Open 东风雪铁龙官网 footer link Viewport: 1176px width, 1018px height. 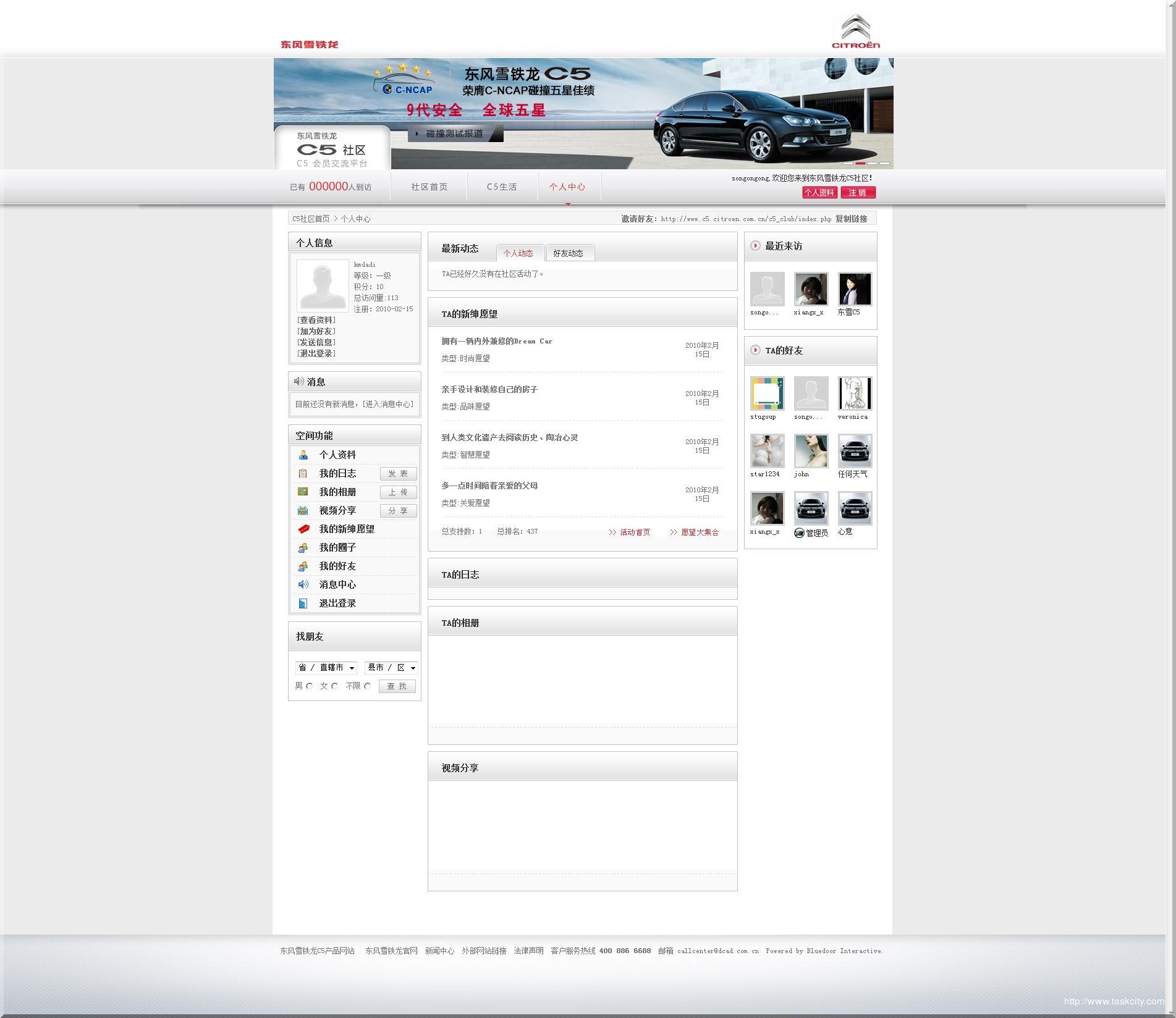(x=391, y=951)
